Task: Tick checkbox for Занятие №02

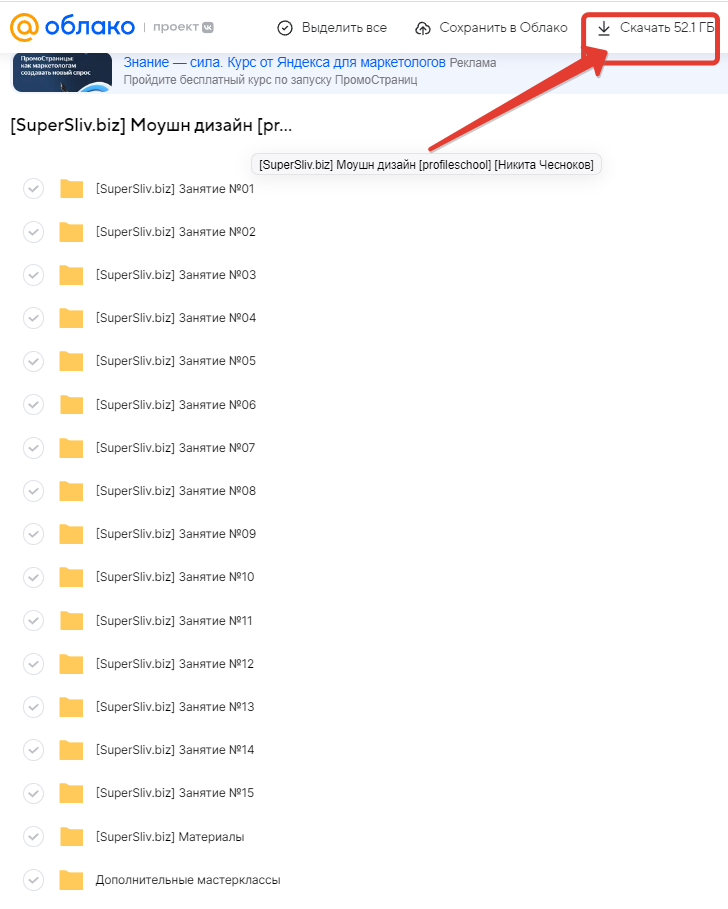Action: tap(34, 232)
